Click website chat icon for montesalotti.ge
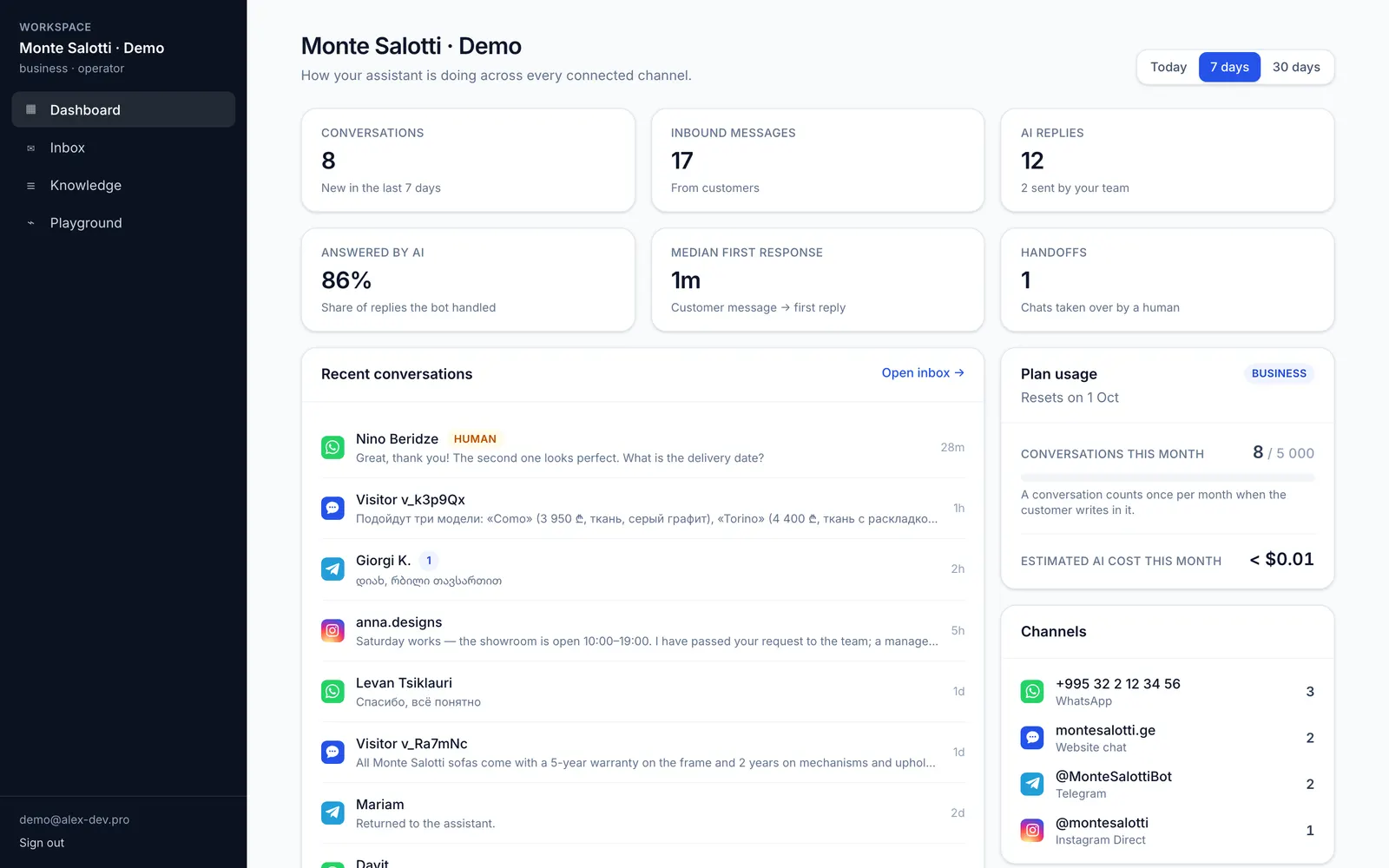Viewport: 1389px width, 868px height. [1032, 738]
